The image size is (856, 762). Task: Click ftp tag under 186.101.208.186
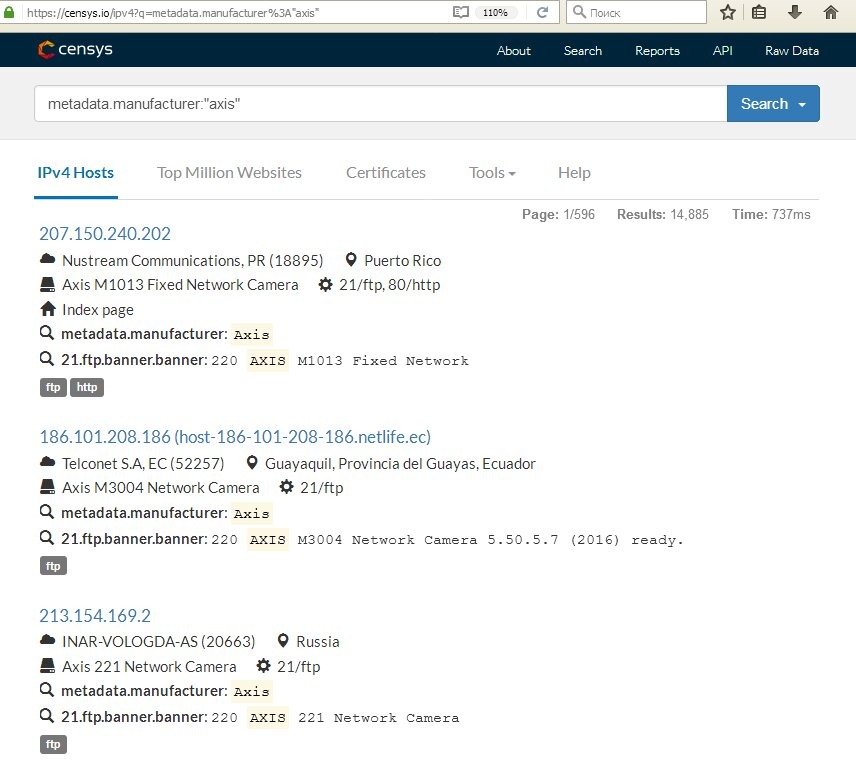coord(53,565)
